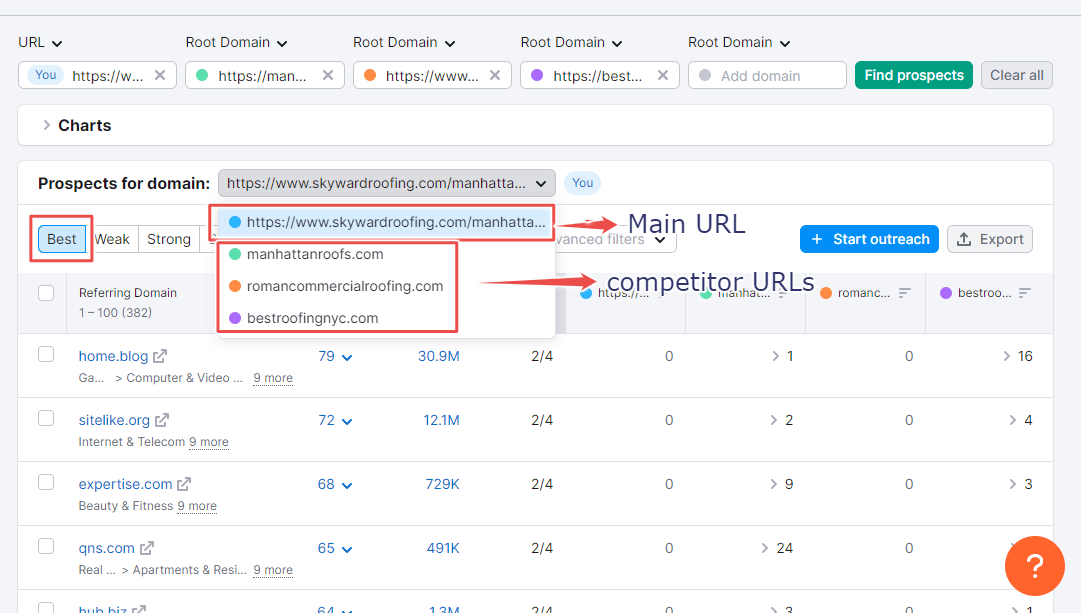Image resolution: width=1081 pixels, height=613 pixels.
Task: Click the green dot in manhattanroofs chip
Action: (x=202, y=75)
